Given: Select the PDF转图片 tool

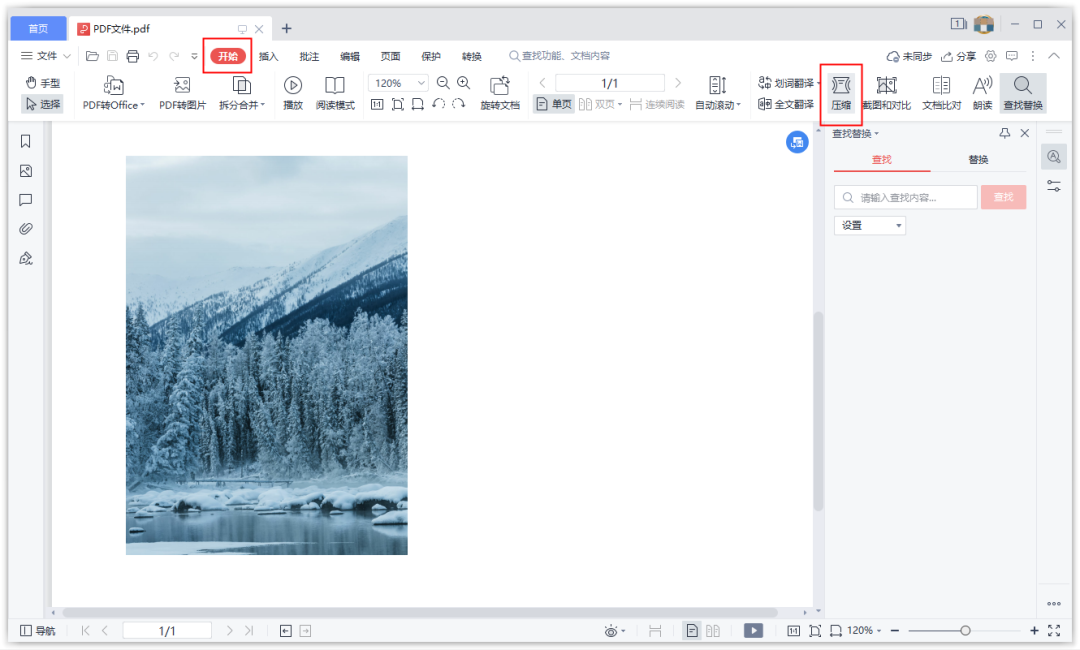Looking at the screenshot, I should [181, 92].
